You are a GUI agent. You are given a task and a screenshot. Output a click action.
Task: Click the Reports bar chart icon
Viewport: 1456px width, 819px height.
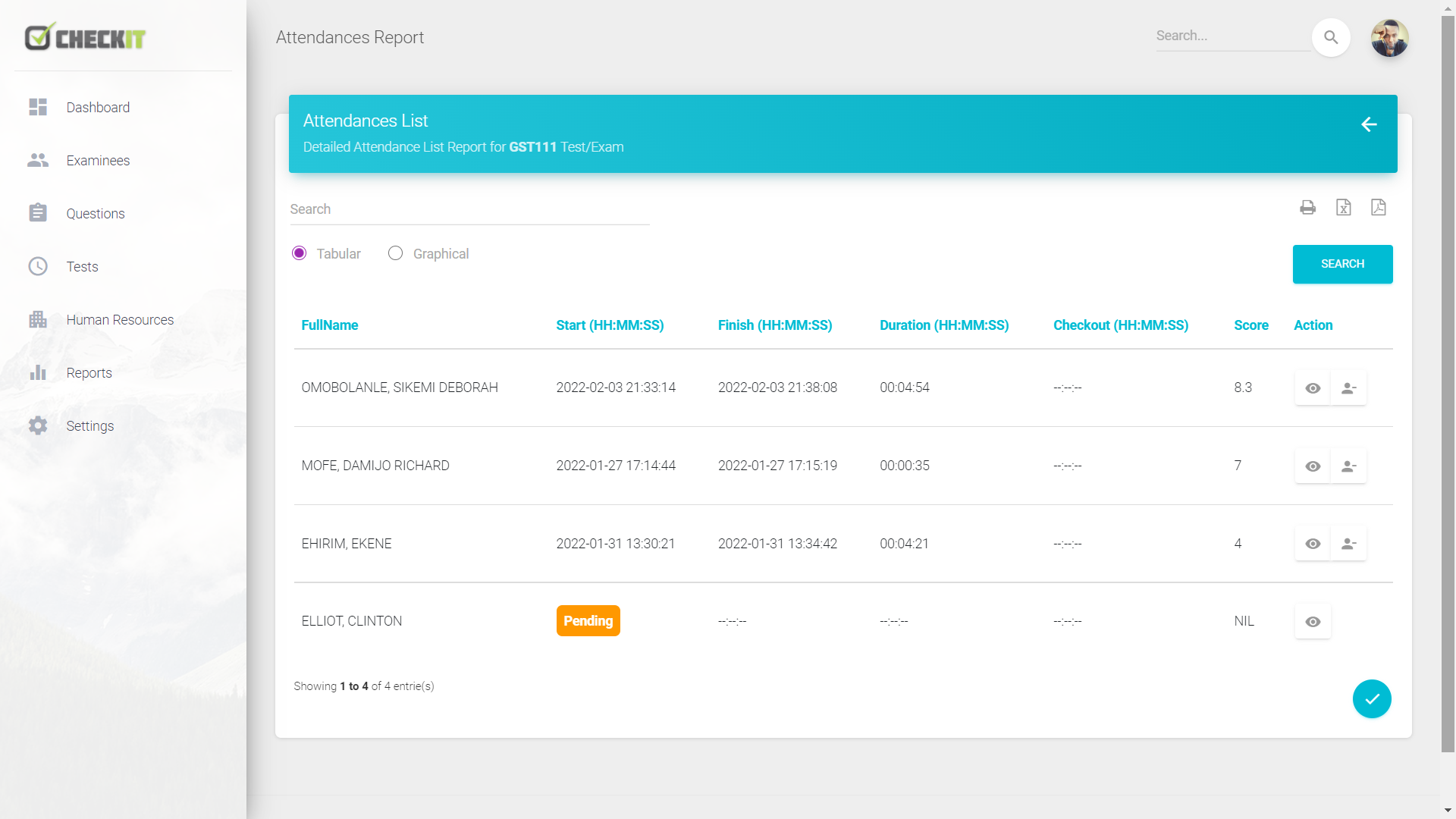[38, 372]
